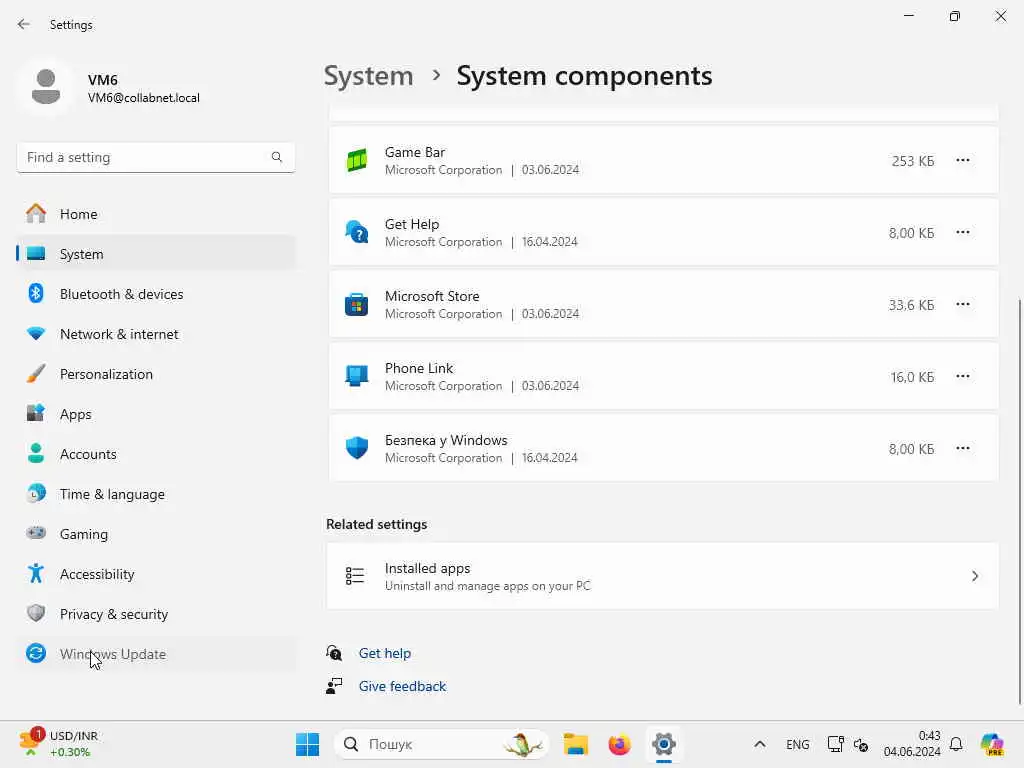This screenshot has width=1024, height=768.
Task: Open Apps settings in sidebar
Action: pos(155,414)
